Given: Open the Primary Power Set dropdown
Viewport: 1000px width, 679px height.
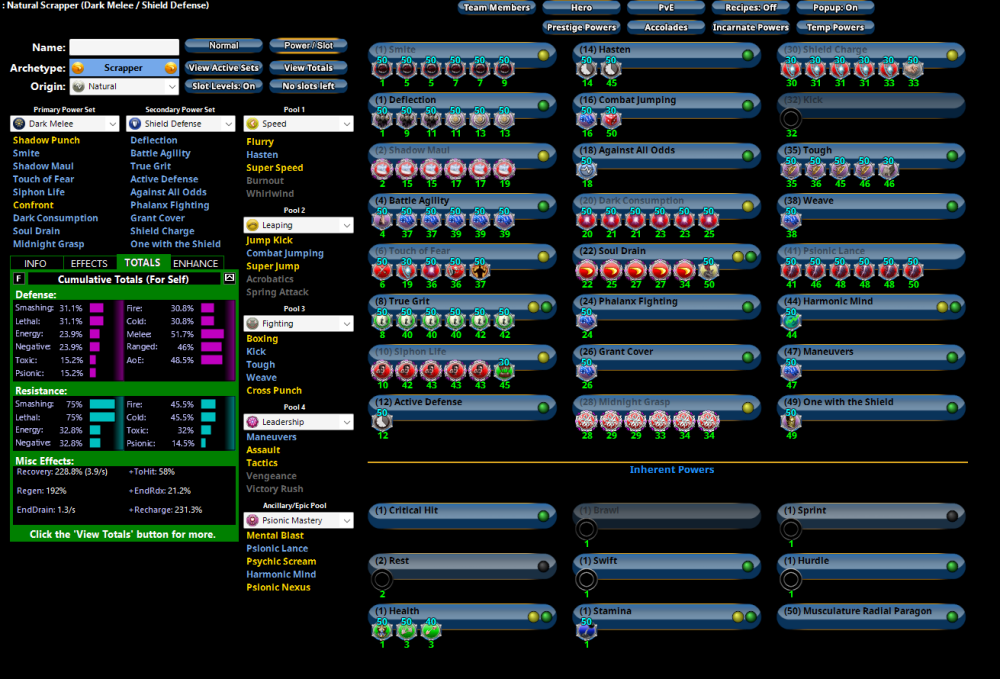Looking at the screenshot, I should pyautogui.click(x=65, y=124).
